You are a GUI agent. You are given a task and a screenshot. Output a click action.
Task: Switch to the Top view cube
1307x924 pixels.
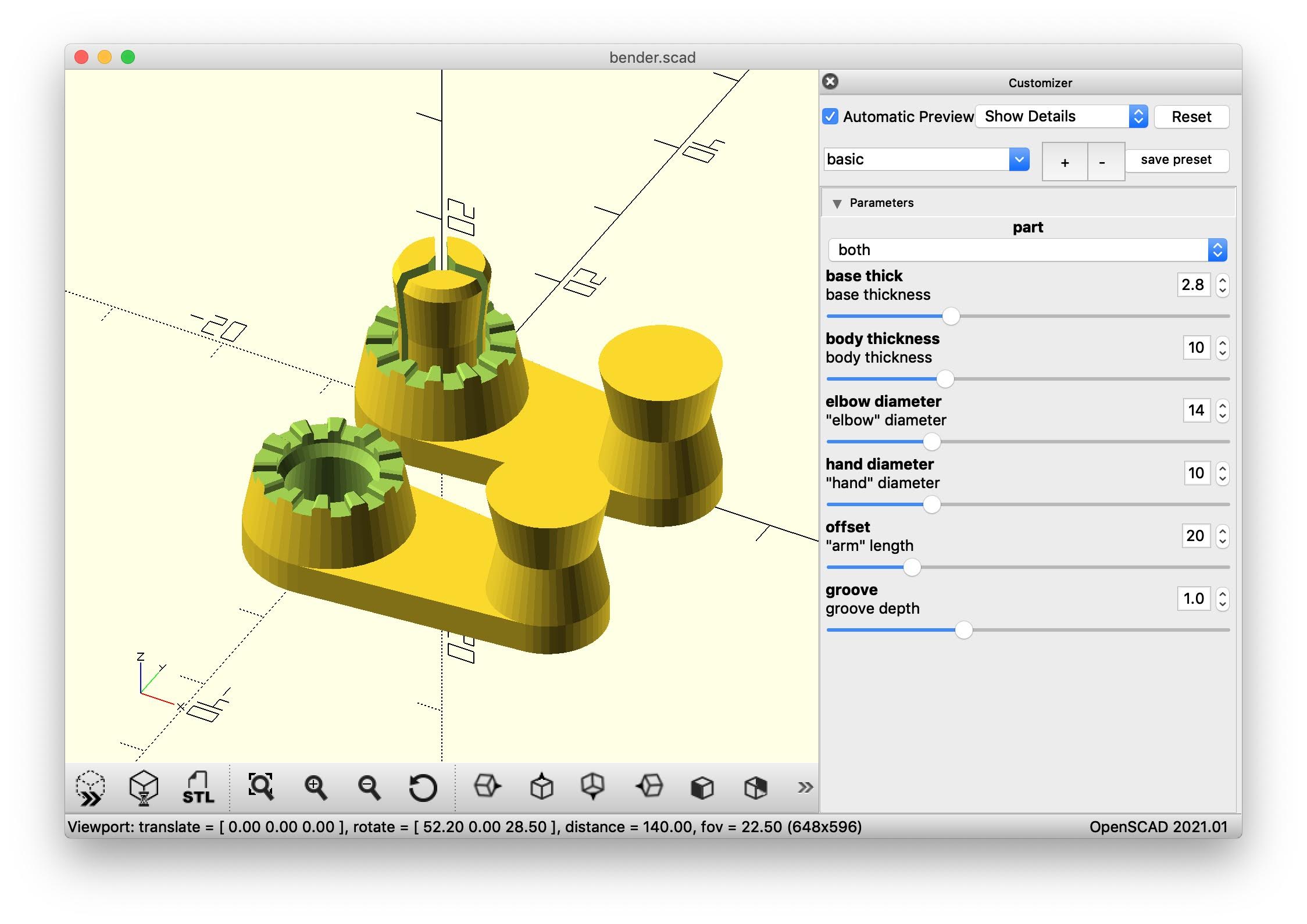pyautogui.click(x=541, y=787)
